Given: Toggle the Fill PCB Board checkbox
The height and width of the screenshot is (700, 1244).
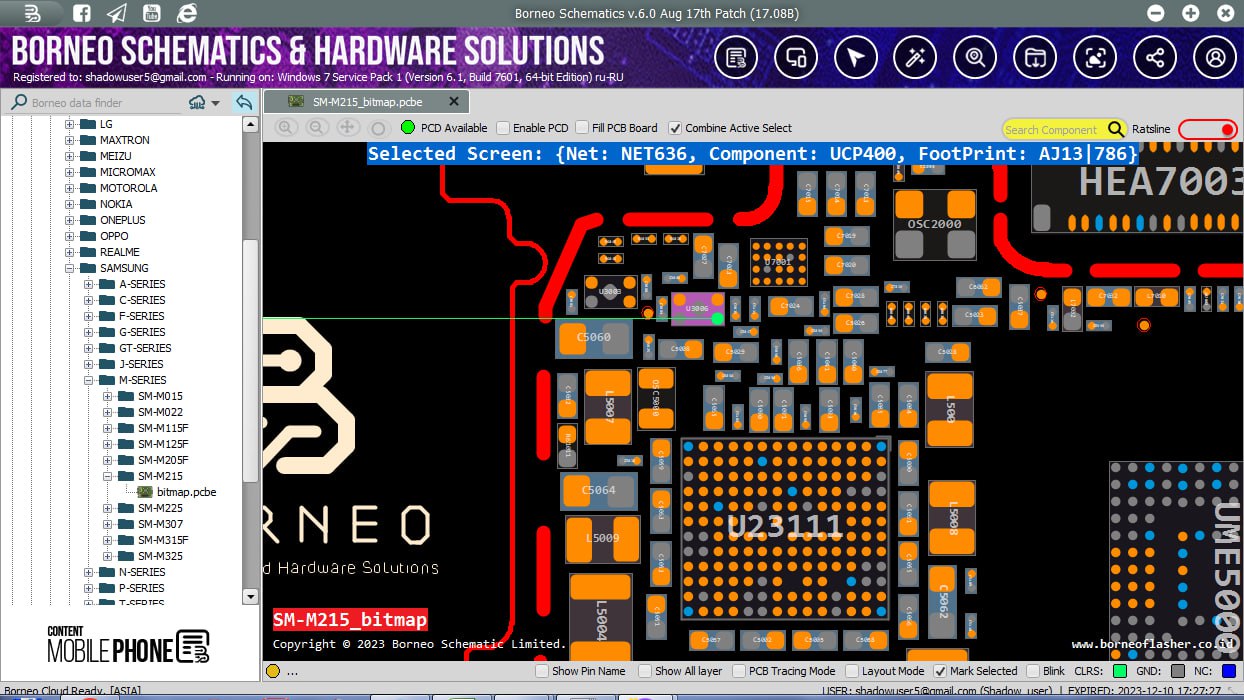Looking at the screenshot, I should (x=582, y=128).
